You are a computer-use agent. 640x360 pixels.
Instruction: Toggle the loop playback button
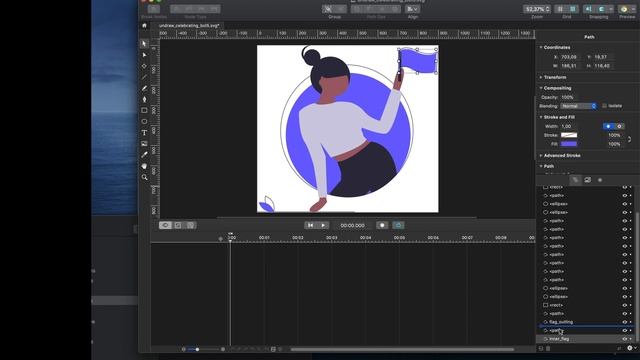click(x=398, y=225)
